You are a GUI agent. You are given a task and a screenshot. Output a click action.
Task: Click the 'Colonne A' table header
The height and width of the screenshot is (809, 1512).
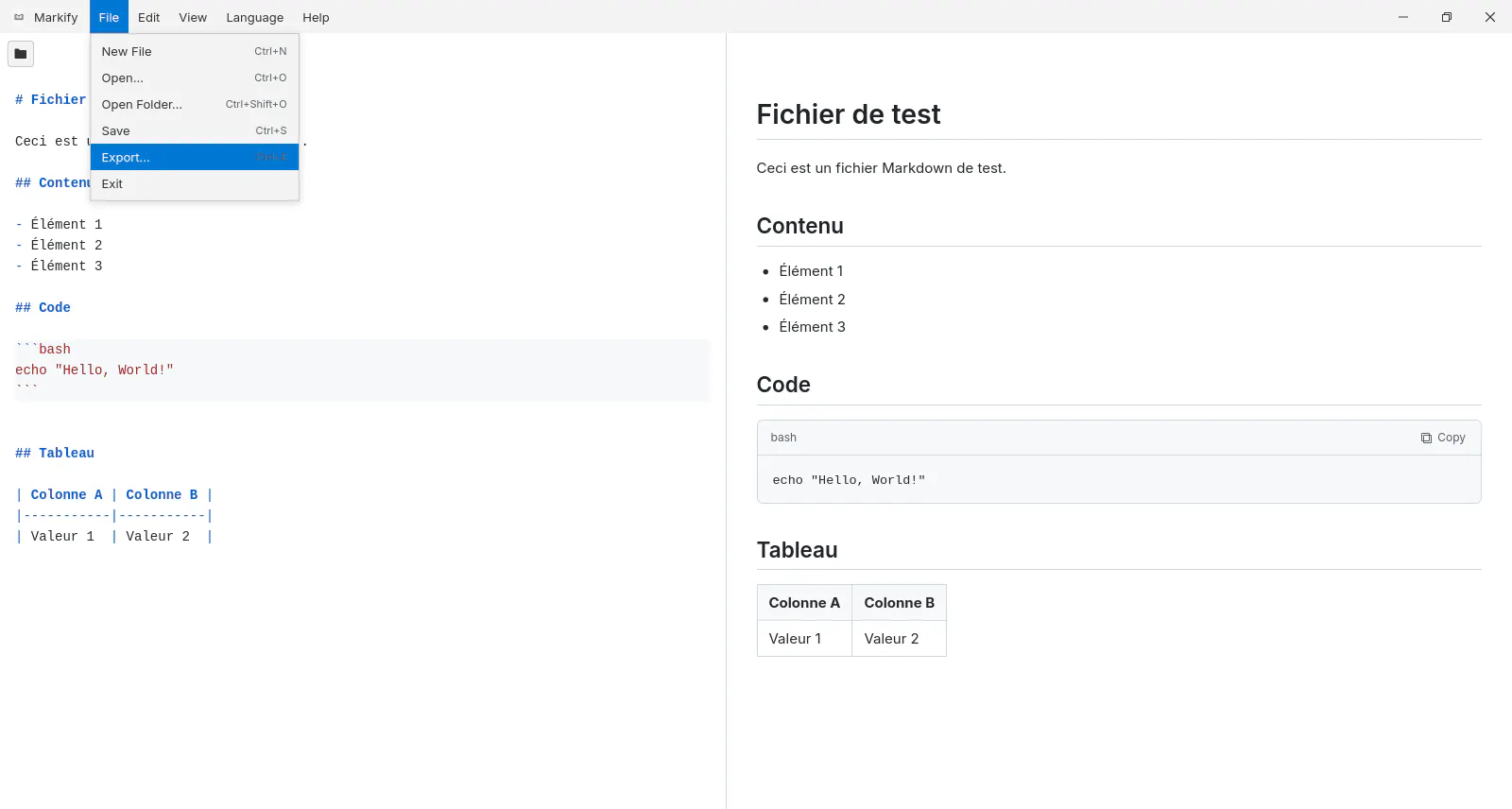click(804, 603)
